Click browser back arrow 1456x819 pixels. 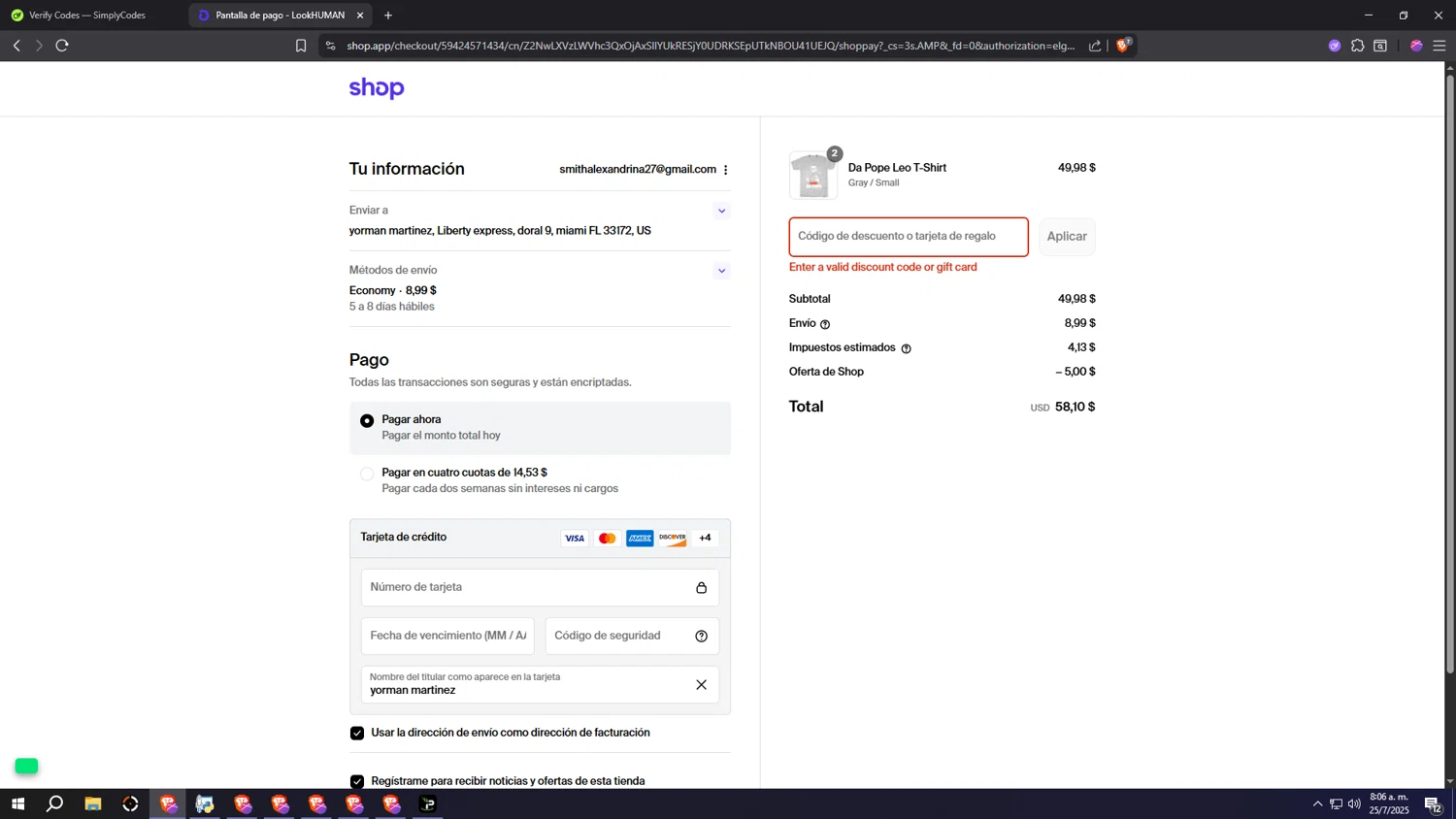coord(17,46)
